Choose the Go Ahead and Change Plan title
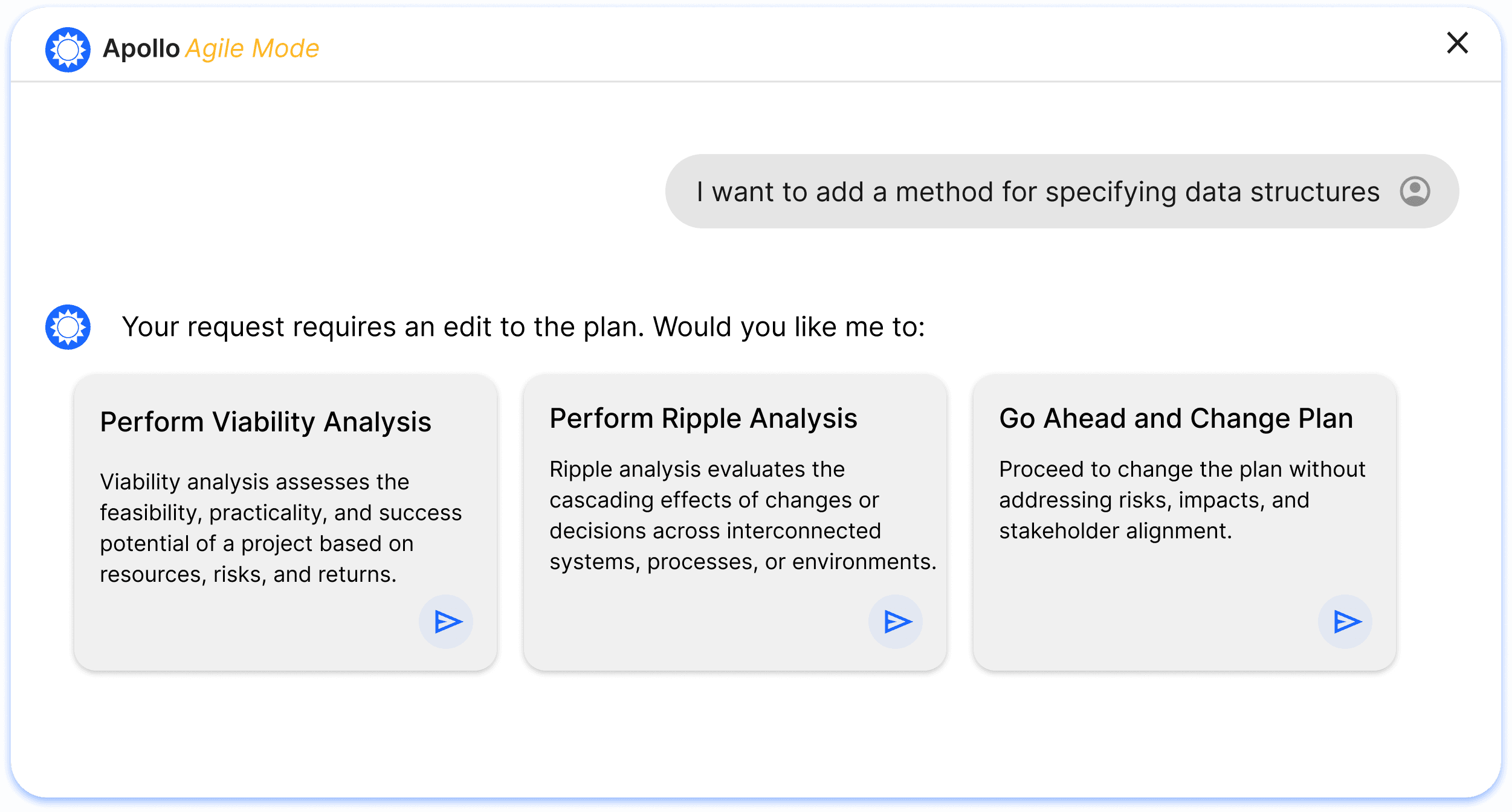This screenshot has height=812, width=1512. coord(1176,418)
